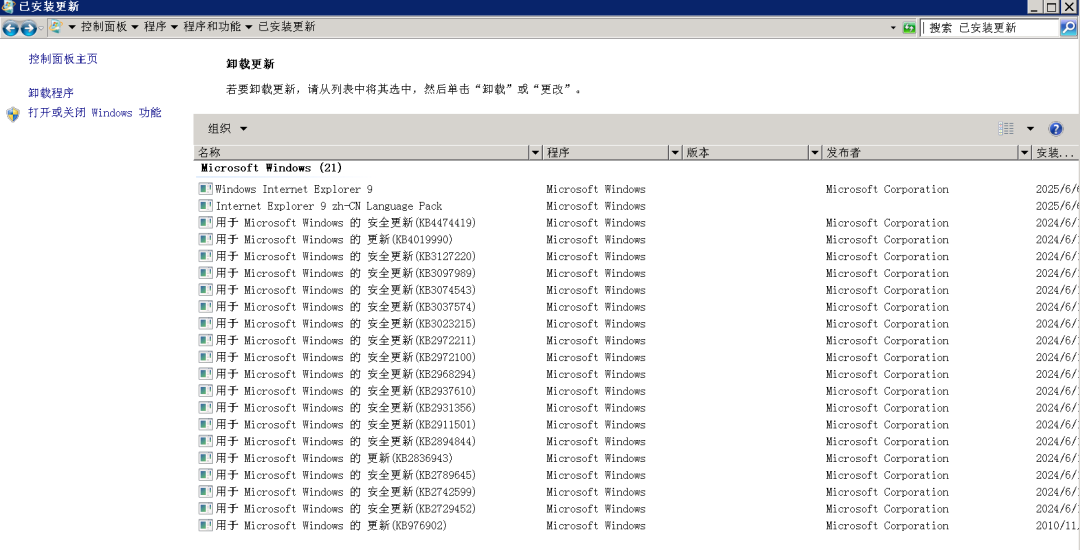The image size is (1080, 550).
Task: Click the icon for update KB3097989
Action: coord(205,273)
